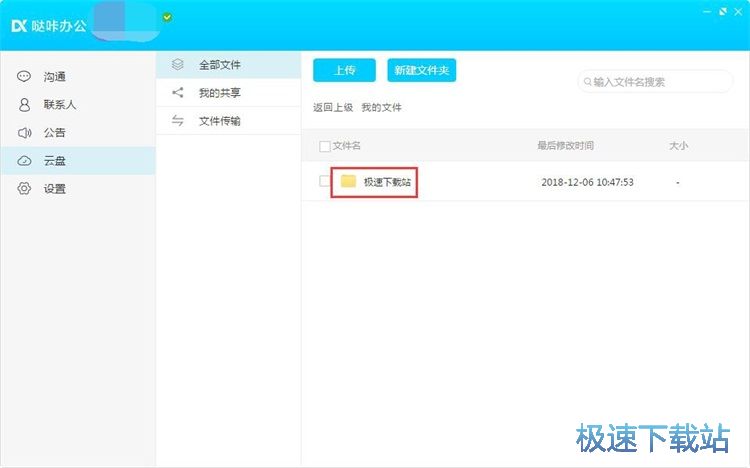Check the 极速下载站 folder row checkbox
750x468 pixels.
click(325, 181)
